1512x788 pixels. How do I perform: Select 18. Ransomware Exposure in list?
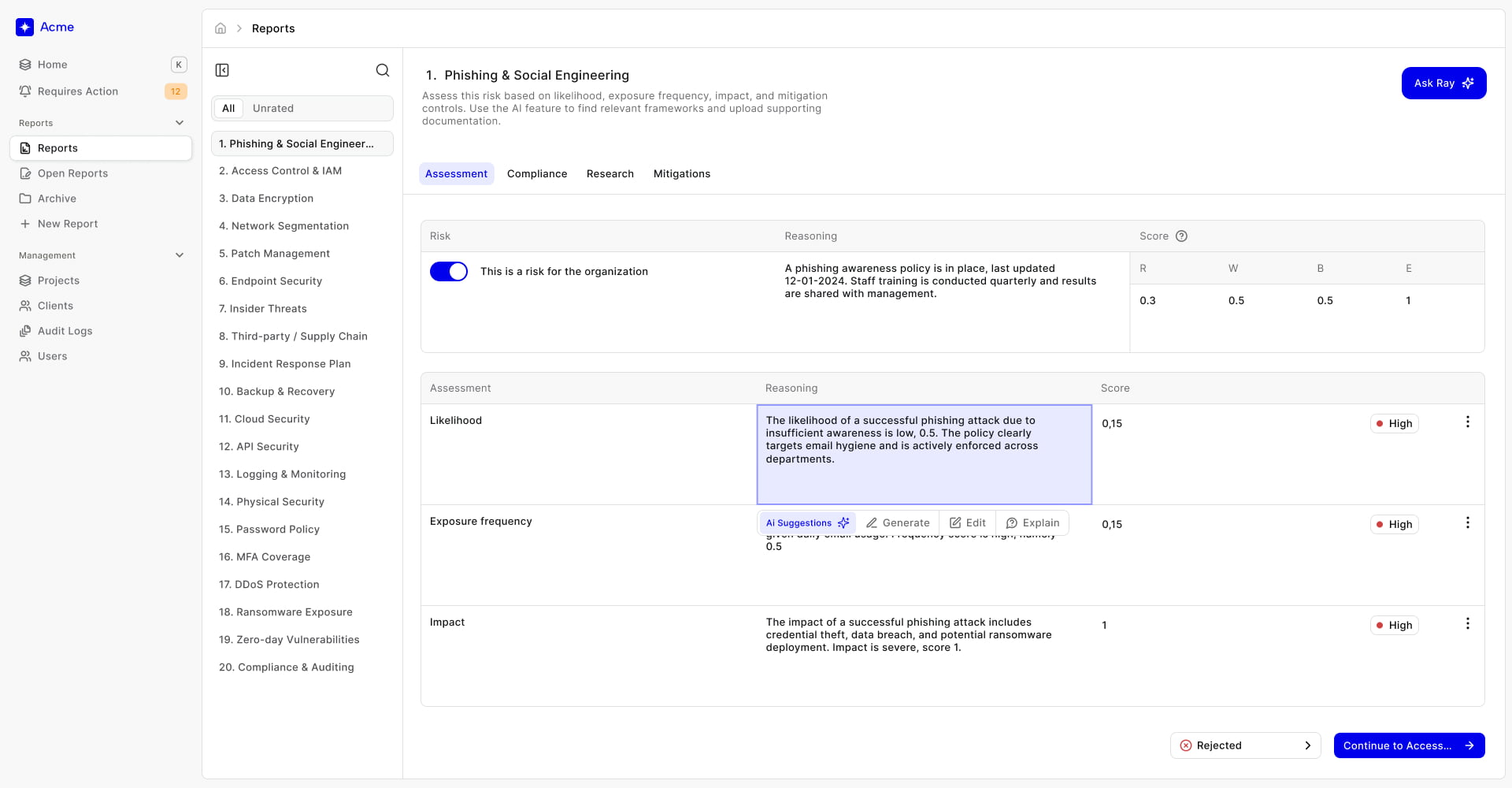(x=302, y=612)
